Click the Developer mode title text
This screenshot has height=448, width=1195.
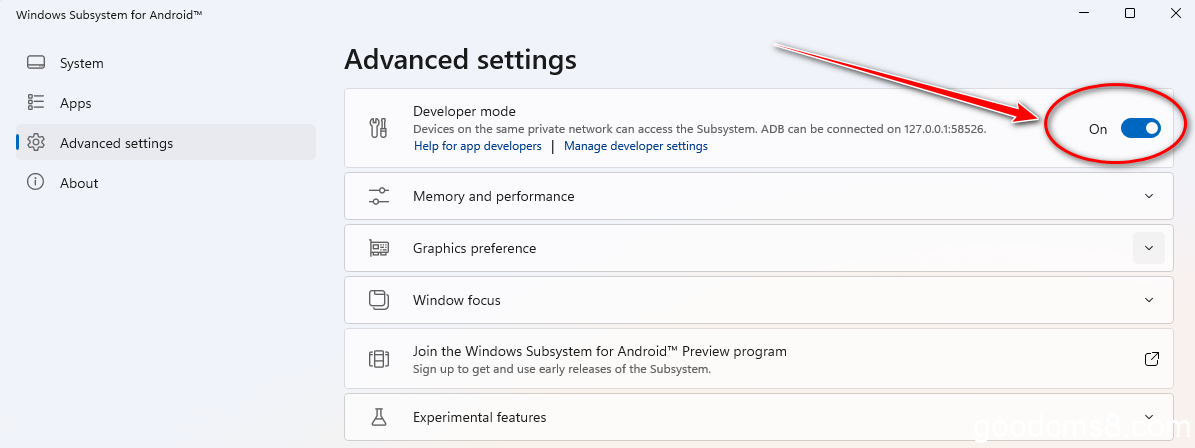pos(464,112)
